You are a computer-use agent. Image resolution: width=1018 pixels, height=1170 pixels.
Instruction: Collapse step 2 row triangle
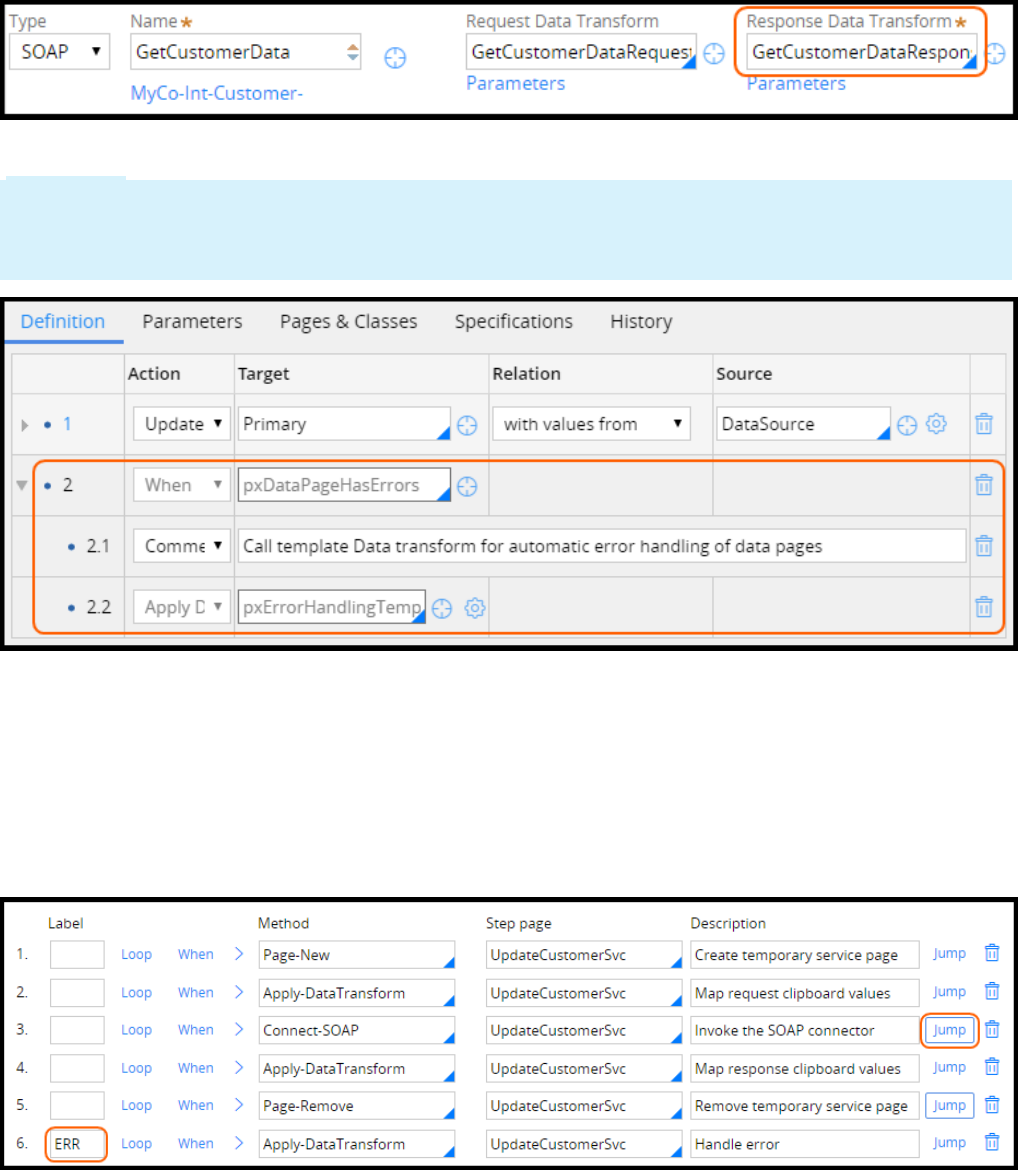click(x=22, y=486)
